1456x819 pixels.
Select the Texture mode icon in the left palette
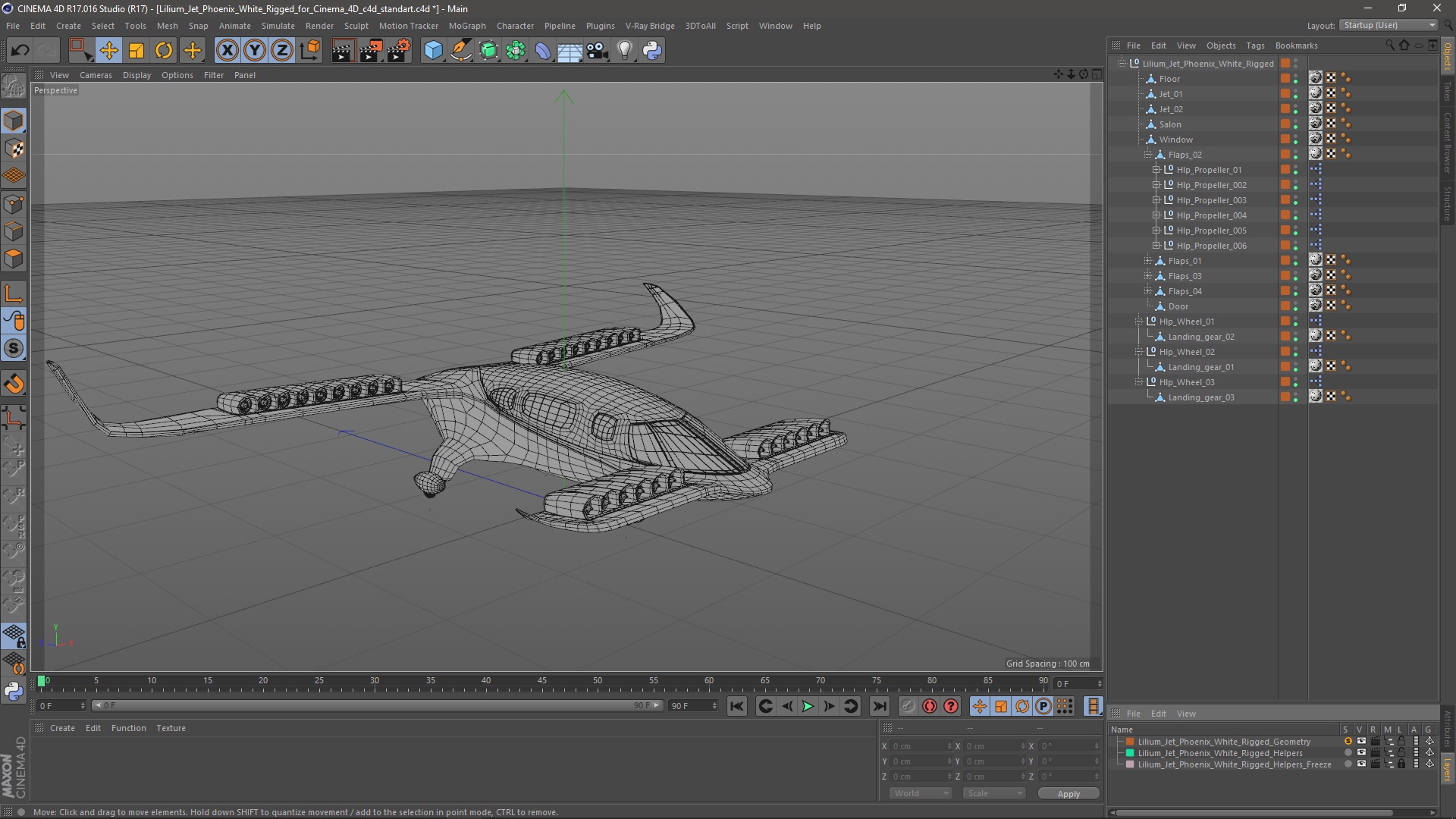pos(14,149)
